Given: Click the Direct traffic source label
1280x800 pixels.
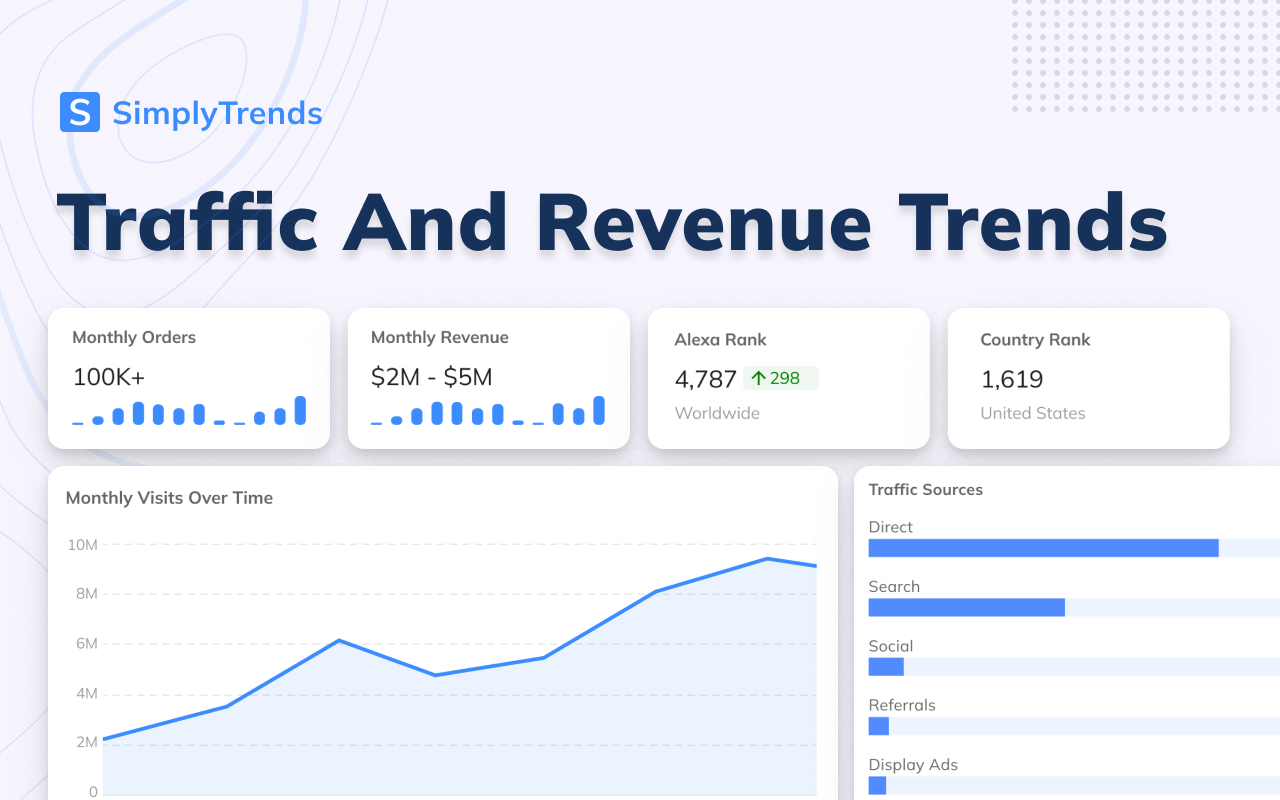Looking at the screenshot, I should click(x=891, y=527).
